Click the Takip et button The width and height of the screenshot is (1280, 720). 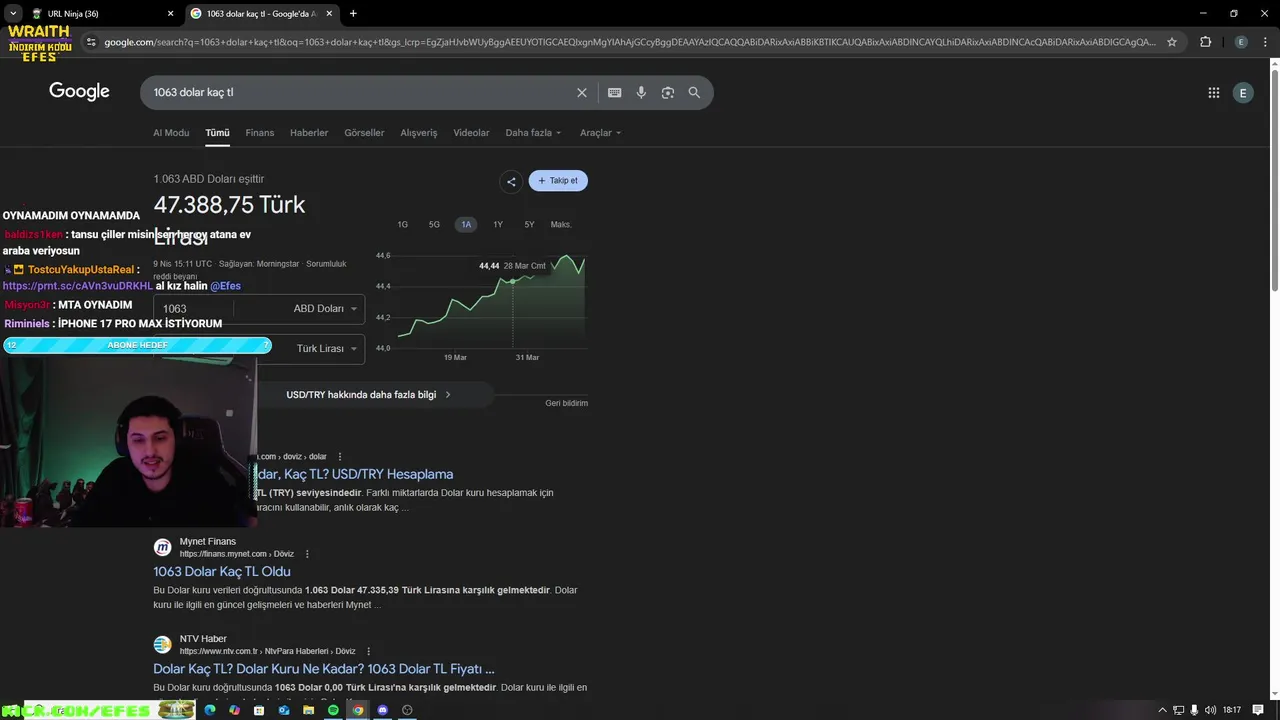pos(558,181)
